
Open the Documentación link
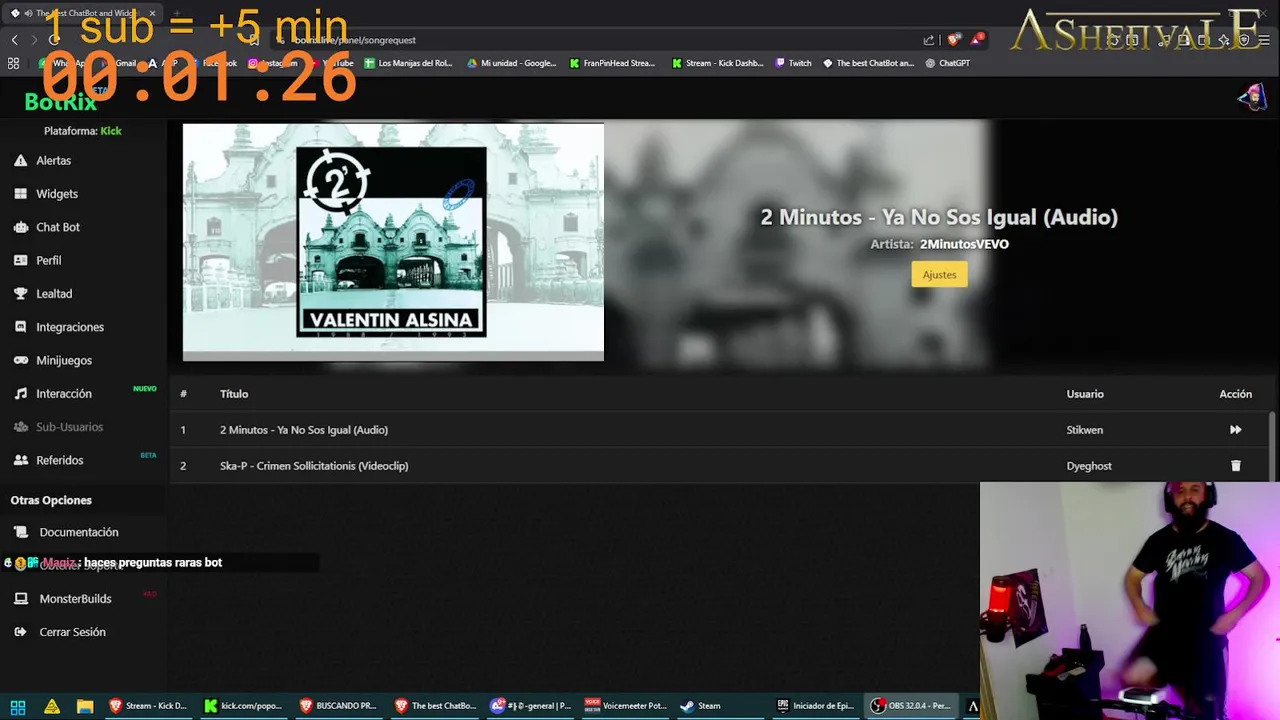[79, 532]
